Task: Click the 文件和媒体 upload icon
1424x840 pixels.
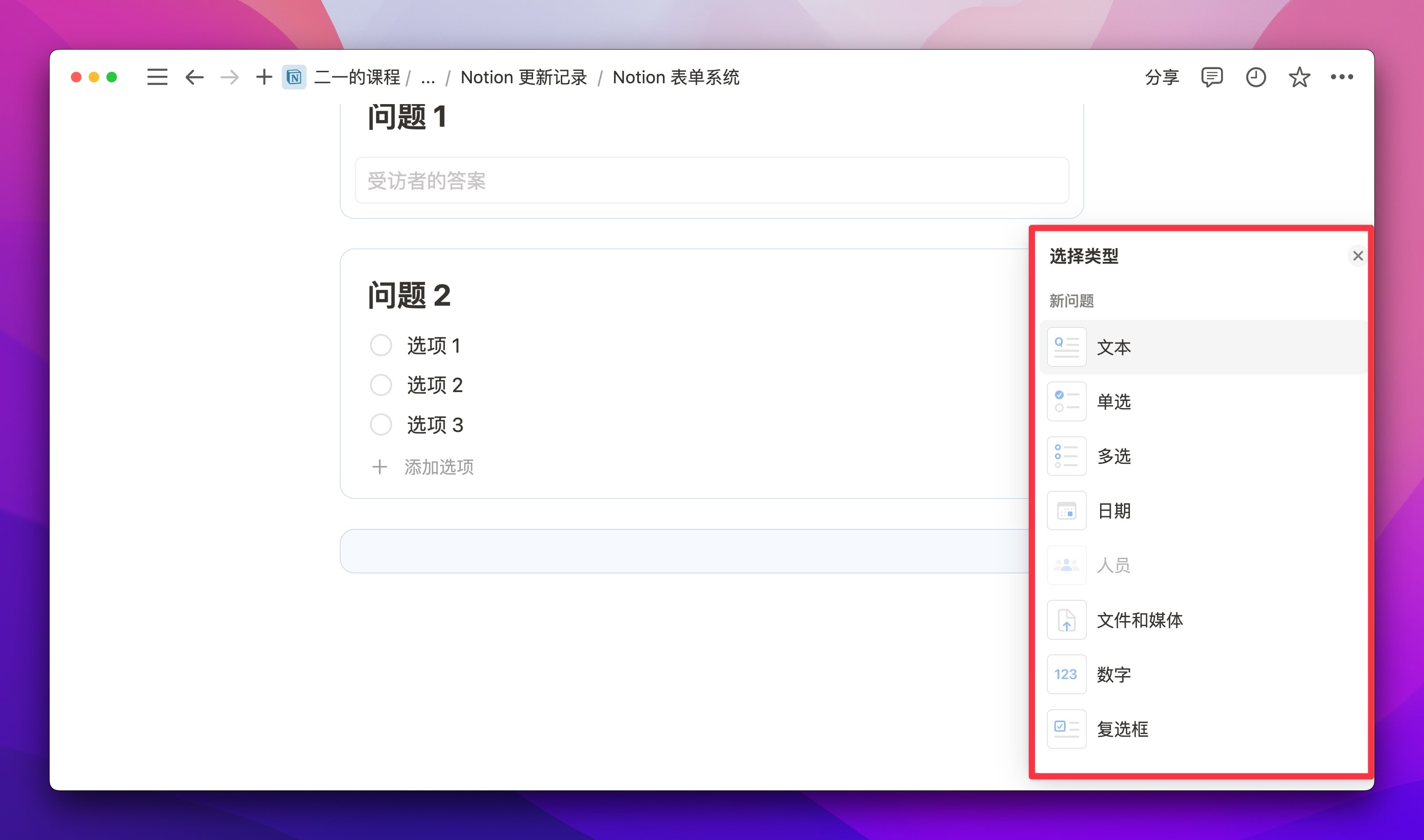Action: pyautogui.click(x=1066, y=620)
